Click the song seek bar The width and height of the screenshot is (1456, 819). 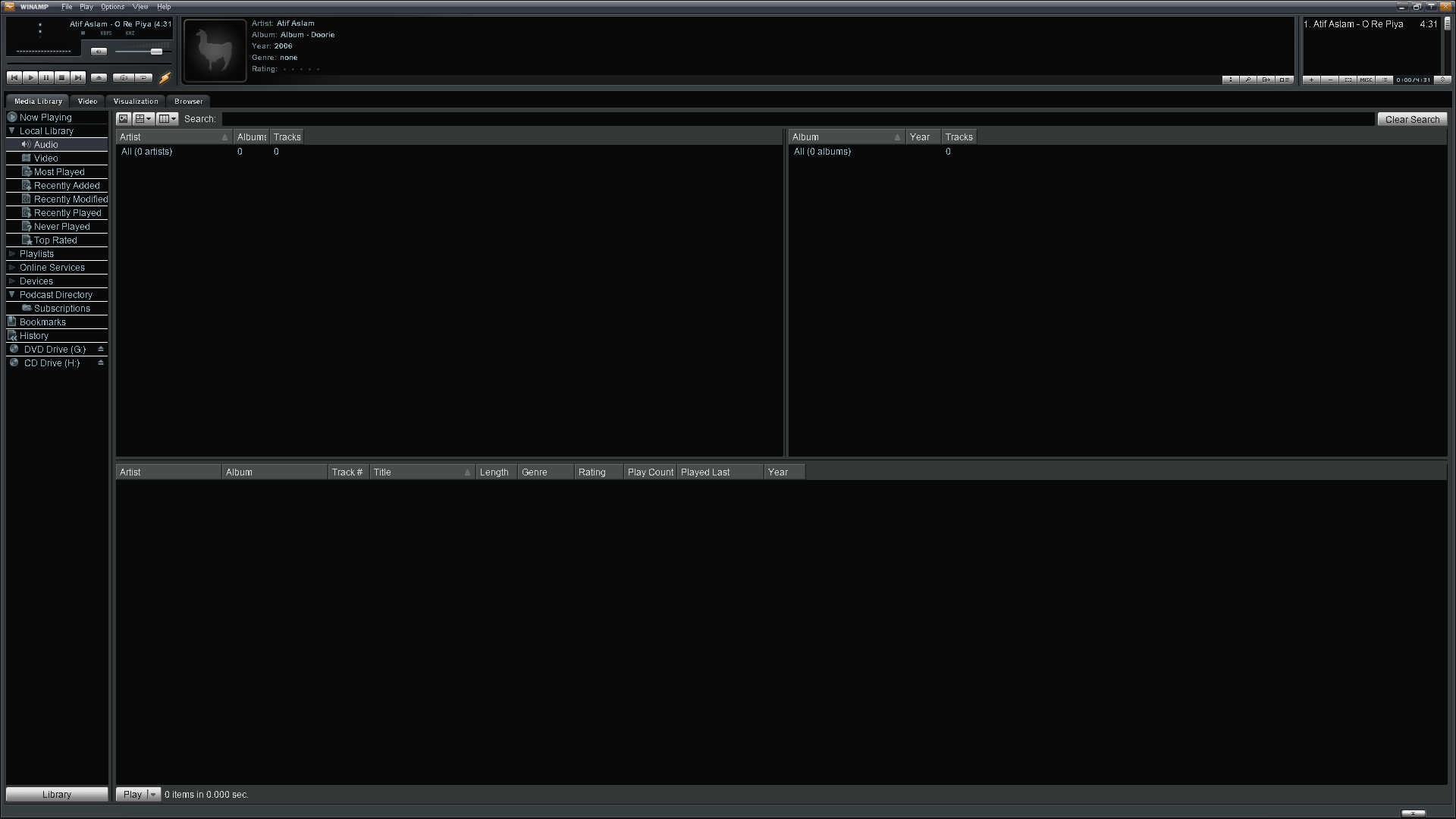click(89, 64)
